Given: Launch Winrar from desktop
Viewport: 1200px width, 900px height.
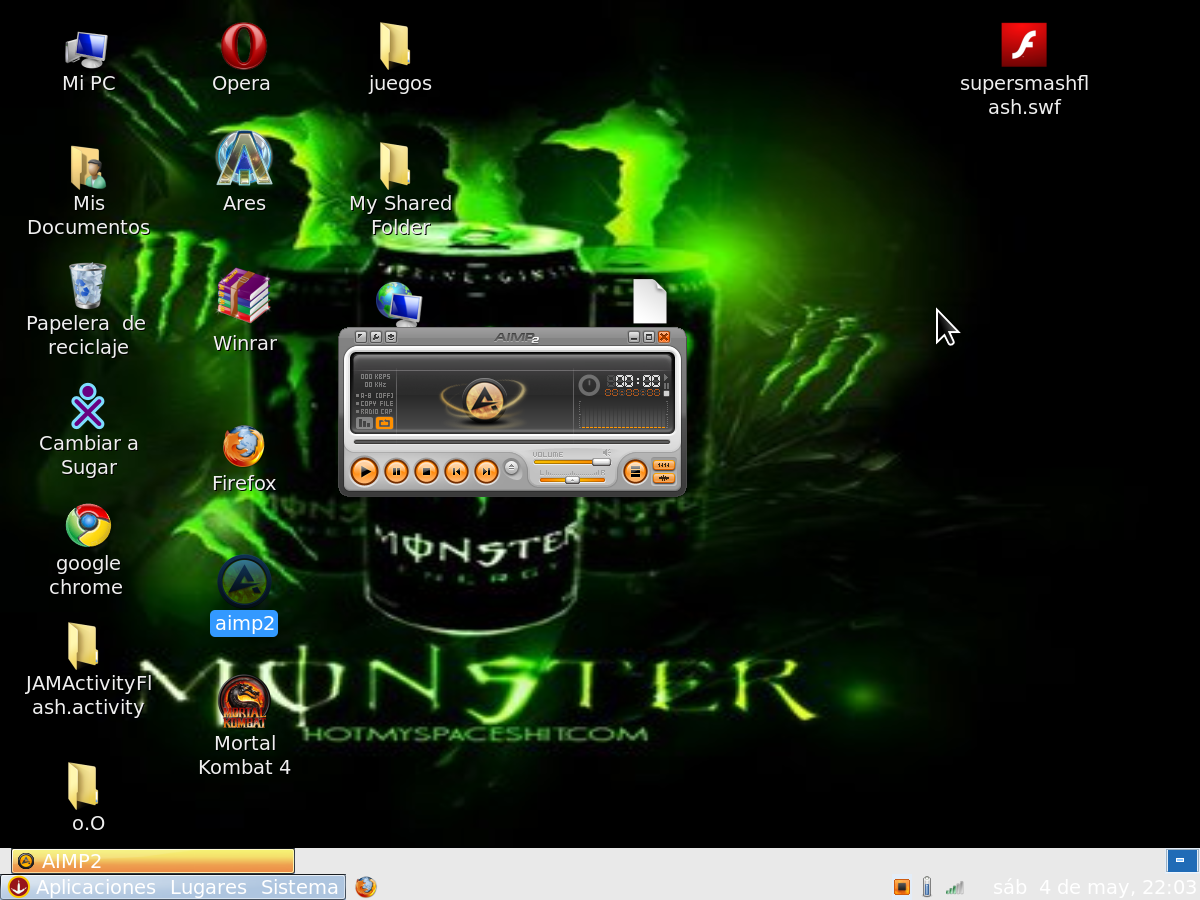Looking at the screenshot, I should point(244,311).
